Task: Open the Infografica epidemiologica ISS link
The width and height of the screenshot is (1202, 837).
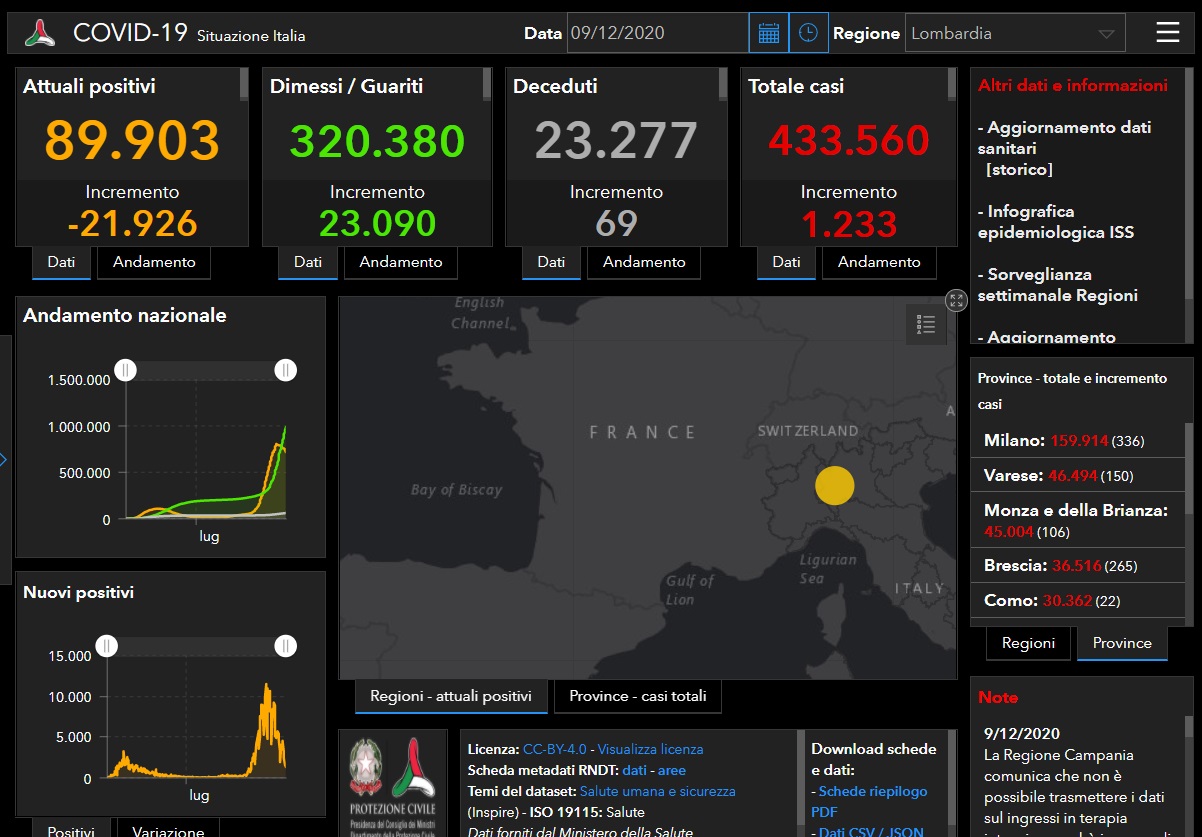Action: pos(1055,222)
